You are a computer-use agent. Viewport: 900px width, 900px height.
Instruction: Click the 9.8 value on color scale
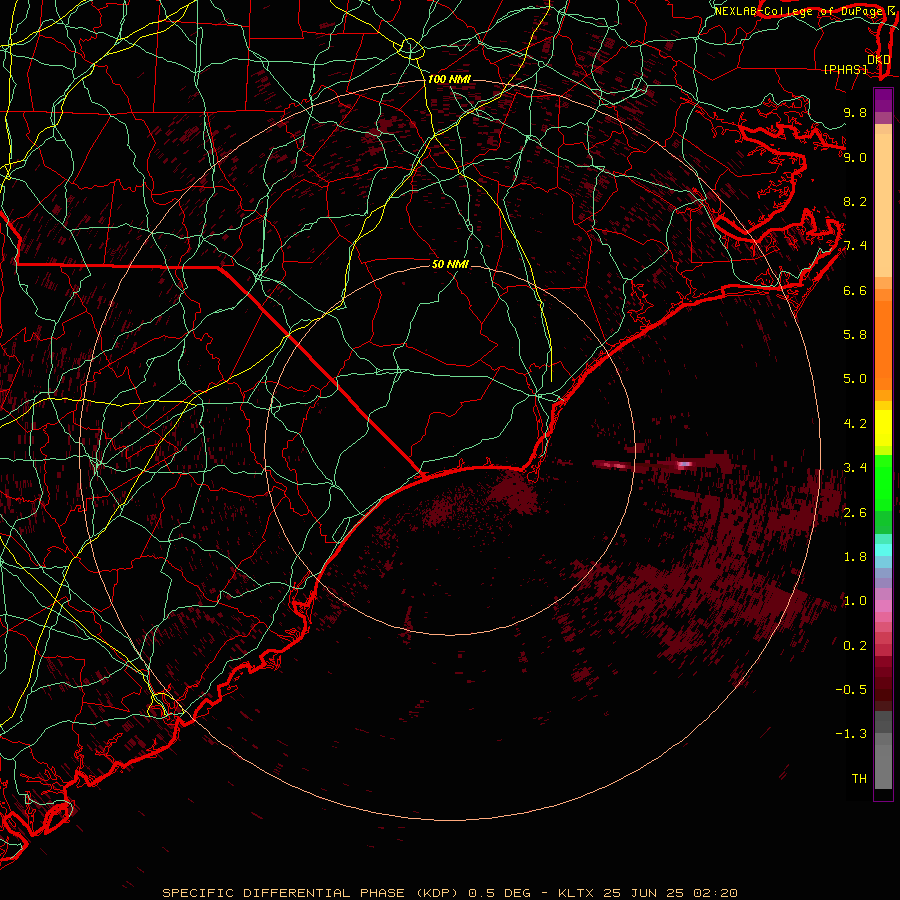click(x=855, y=112)
